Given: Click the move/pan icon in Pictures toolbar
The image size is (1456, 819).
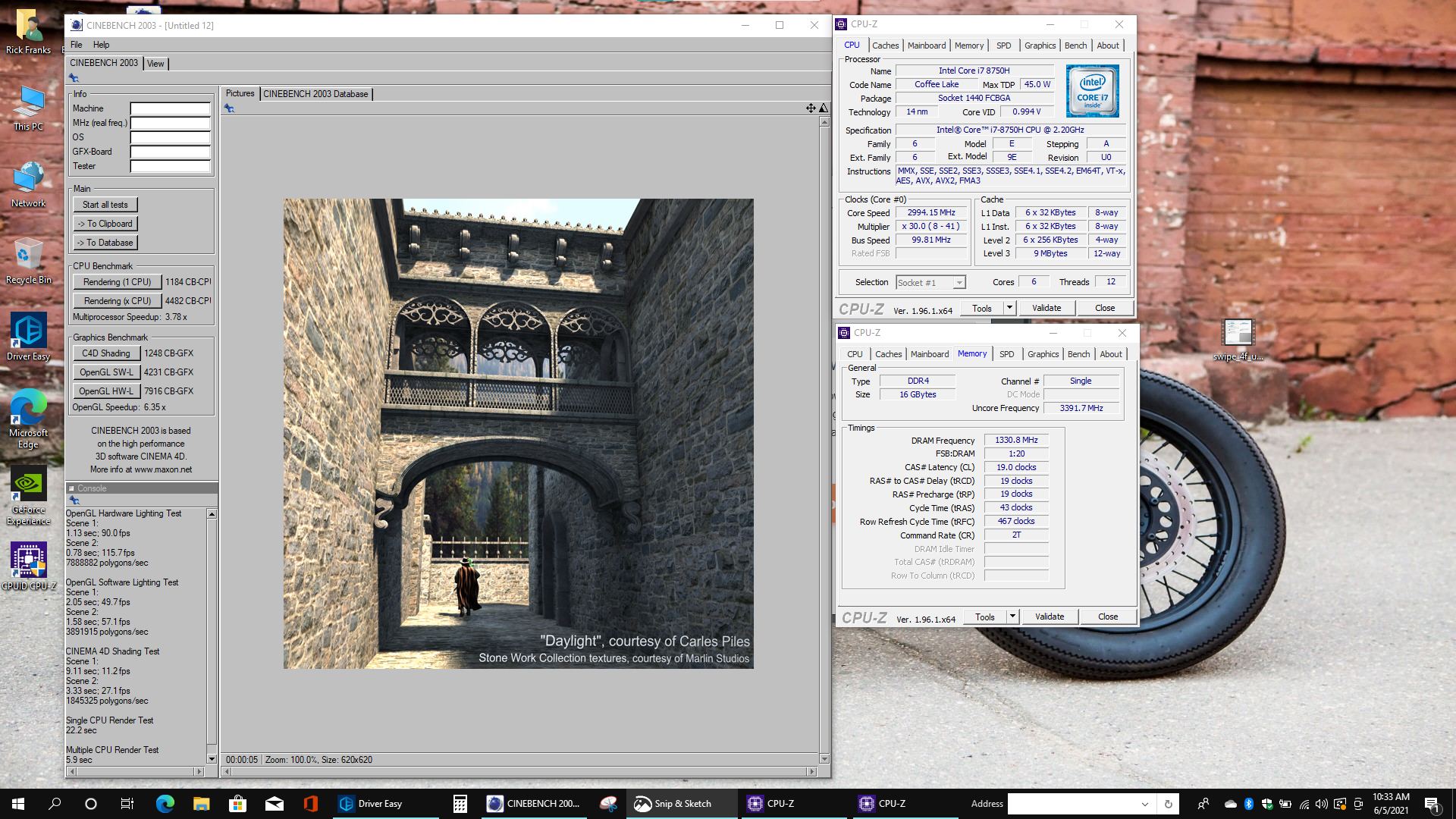Looking at the screenshot, I should [x=811, y=108].
